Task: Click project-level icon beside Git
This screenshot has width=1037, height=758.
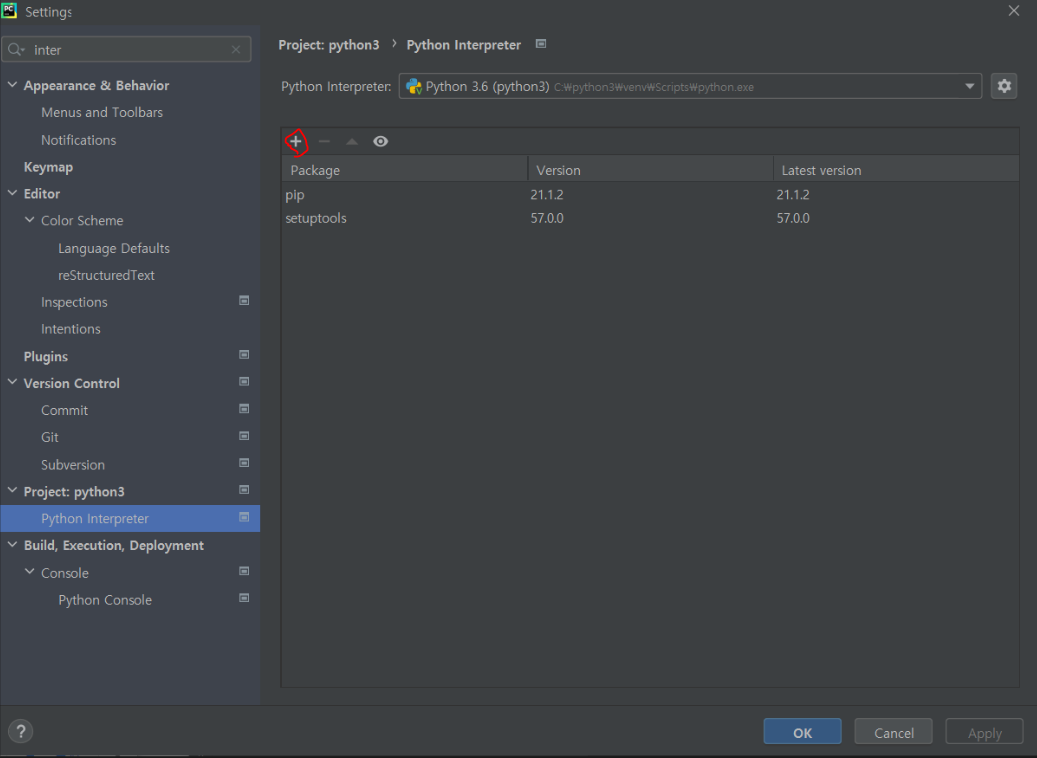Action: point(244,436)
